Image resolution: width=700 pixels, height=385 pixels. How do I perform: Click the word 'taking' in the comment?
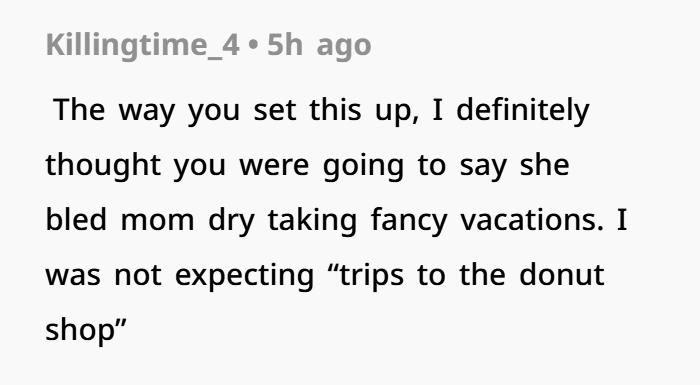(312, 221)
